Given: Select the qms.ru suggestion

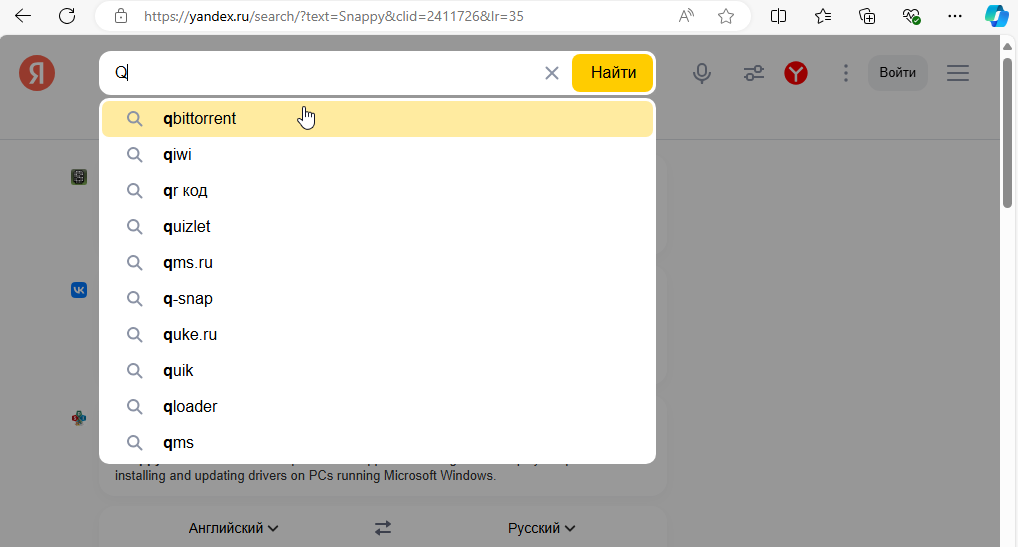Looking at the screenshot, I should tap(377, 263).
